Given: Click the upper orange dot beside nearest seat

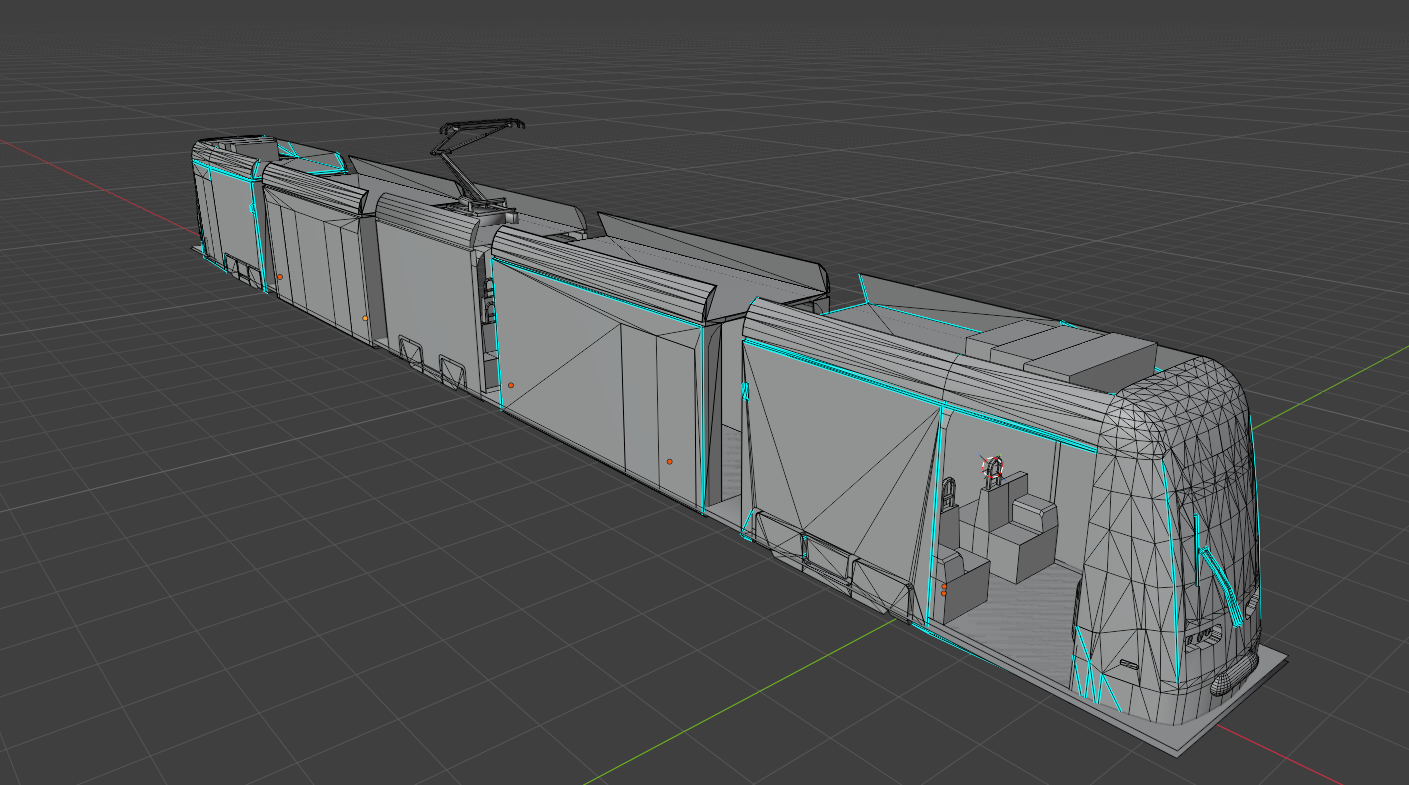Looking at the screenshot, I should tap(944, 586).
